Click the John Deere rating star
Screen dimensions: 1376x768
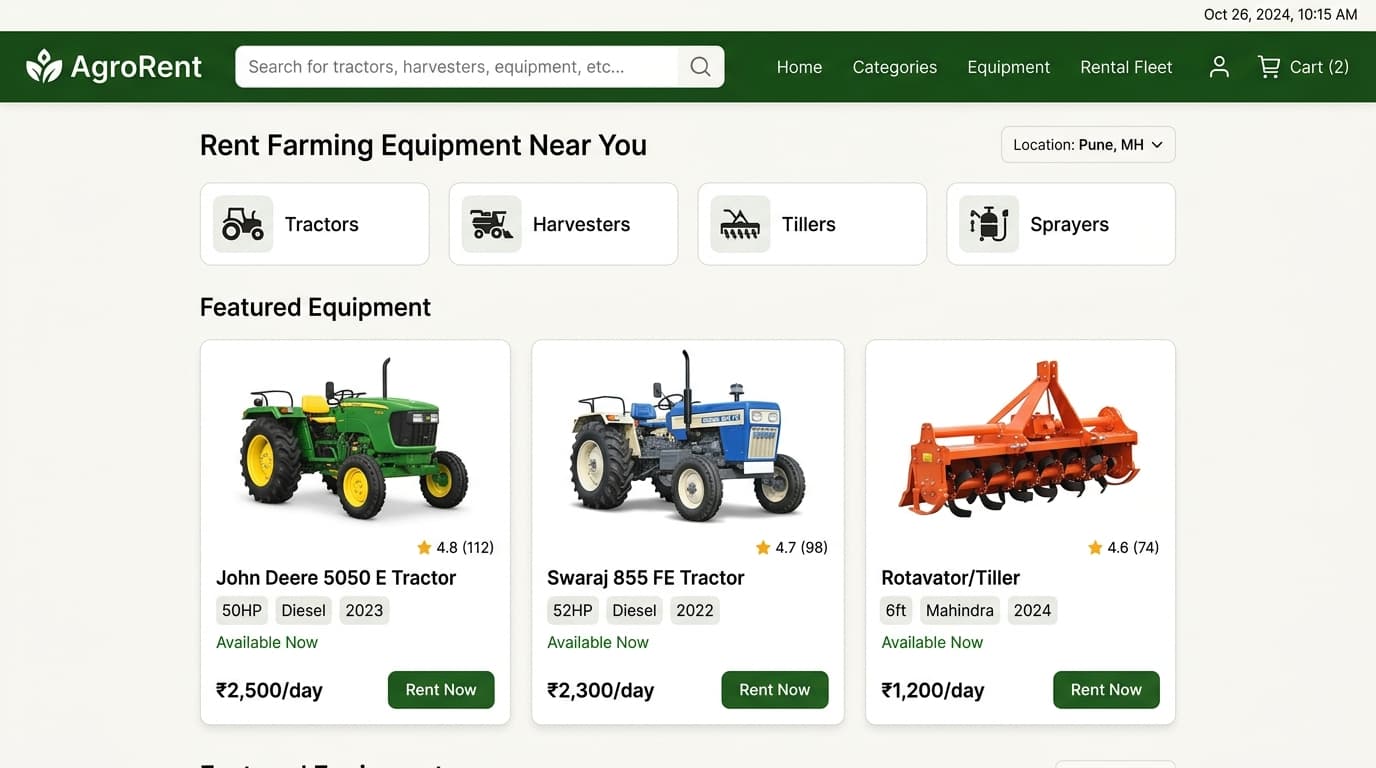[424, 547]
